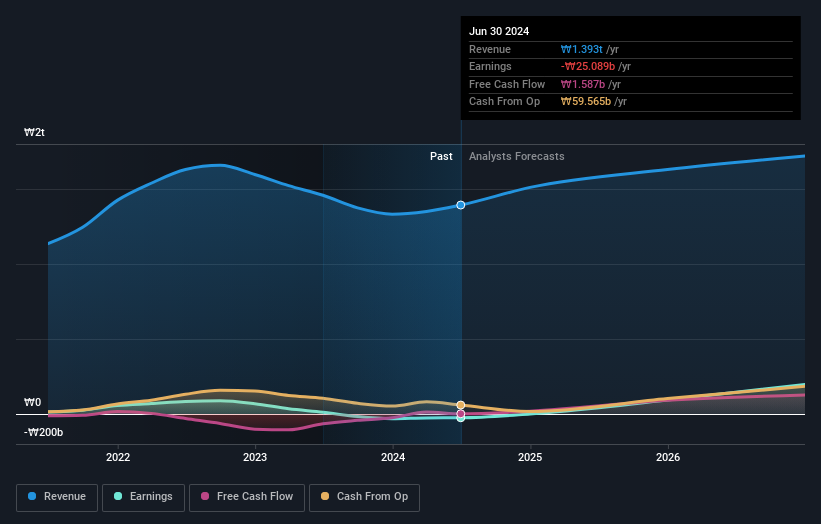
Task: Click the -₩25.089b earnings value
Action: coord(587,66)
